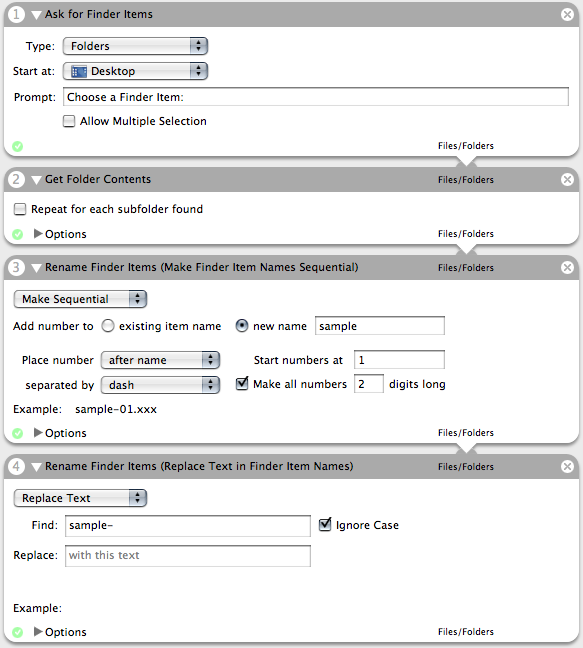Click Files/Folders output label of action 1
This screenshot has height=648, width=583.
coord(466,146)
